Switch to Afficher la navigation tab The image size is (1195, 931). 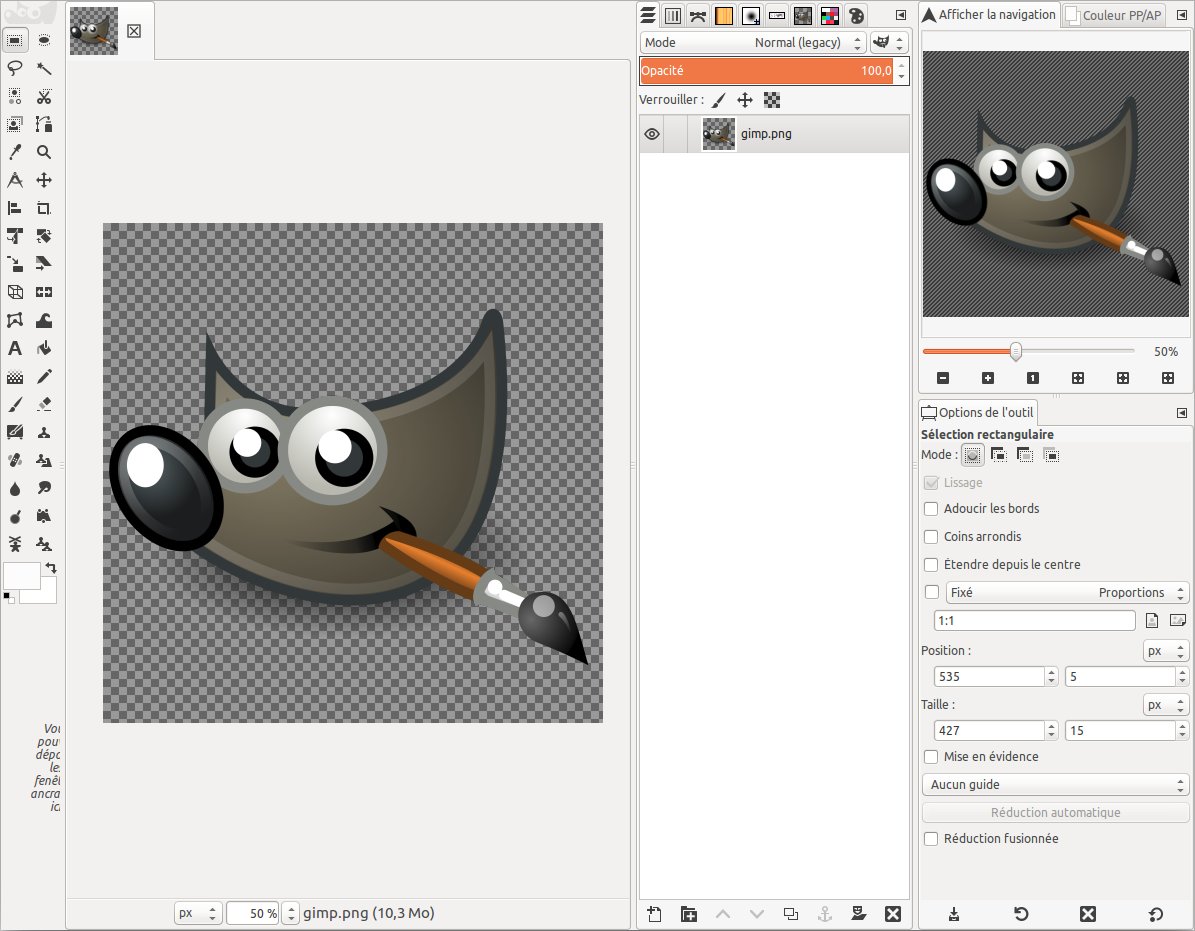point(988,14)
